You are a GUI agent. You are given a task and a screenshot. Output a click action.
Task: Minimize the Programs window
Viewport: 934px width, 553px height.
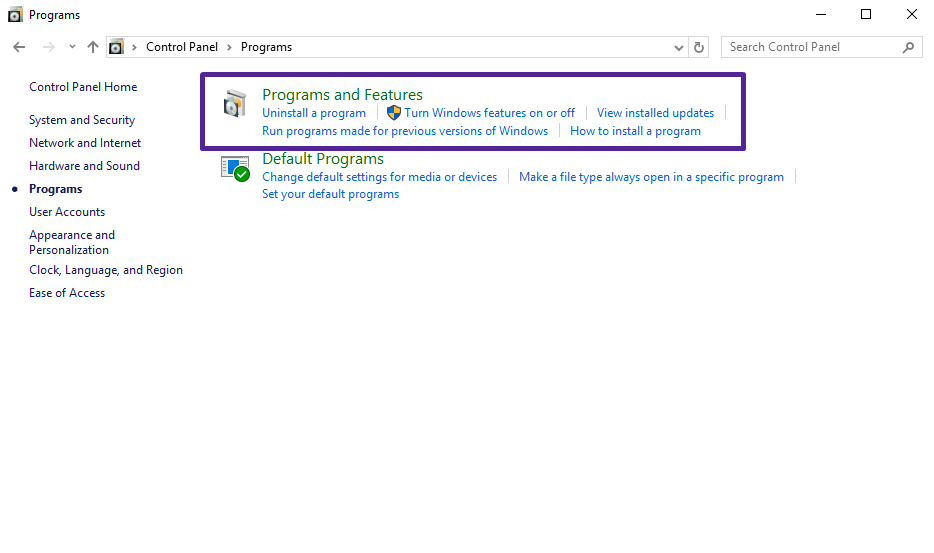coord(821,14)
